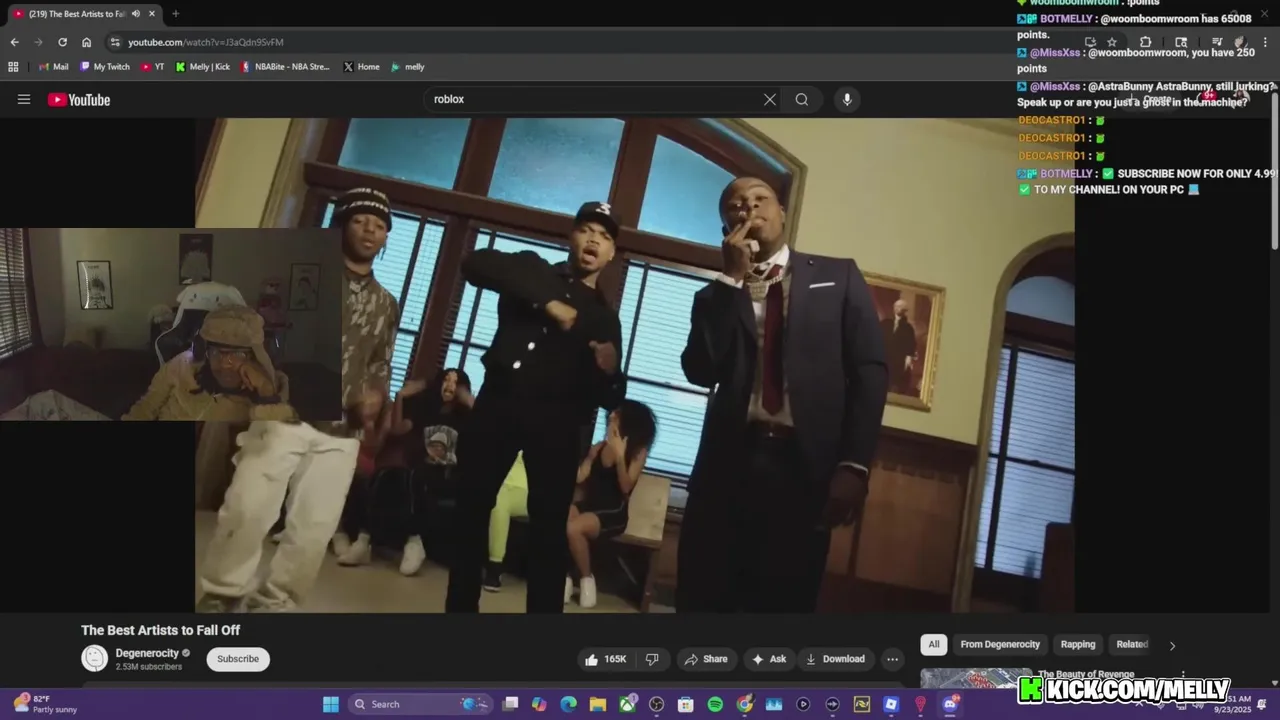Close the Best Artists to Fall Off tab
Image resolution: width=1280 pixels, height=720 pixels.
click(x=152, y=14)
